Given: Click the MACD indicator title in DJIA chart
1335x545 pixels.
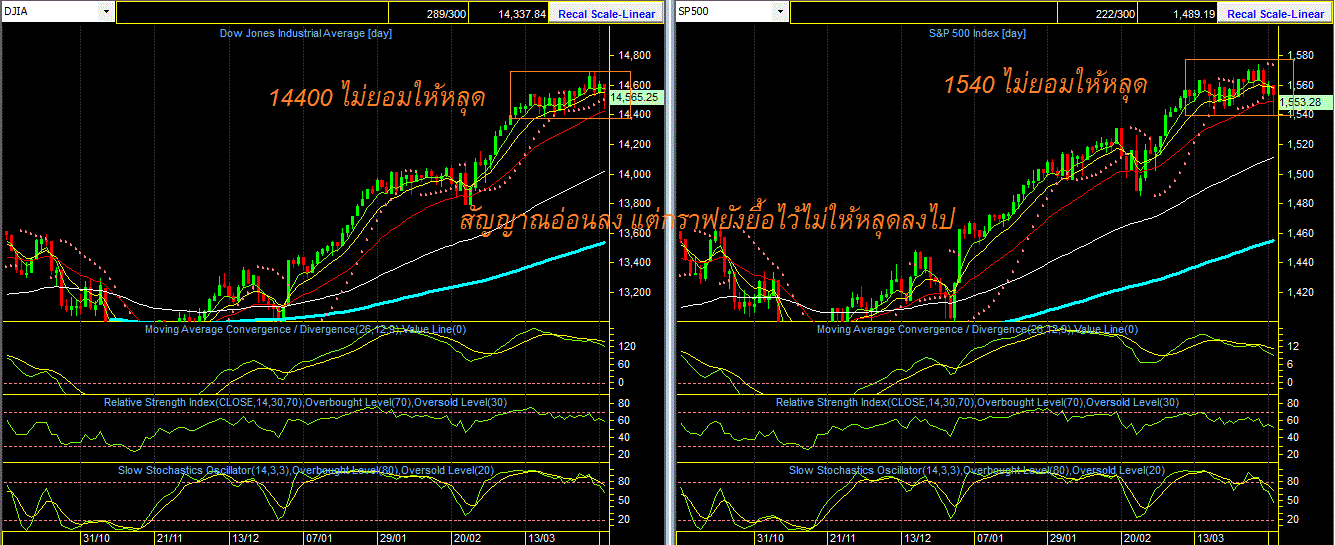Looking at the screenshot, I should point(305,329).
